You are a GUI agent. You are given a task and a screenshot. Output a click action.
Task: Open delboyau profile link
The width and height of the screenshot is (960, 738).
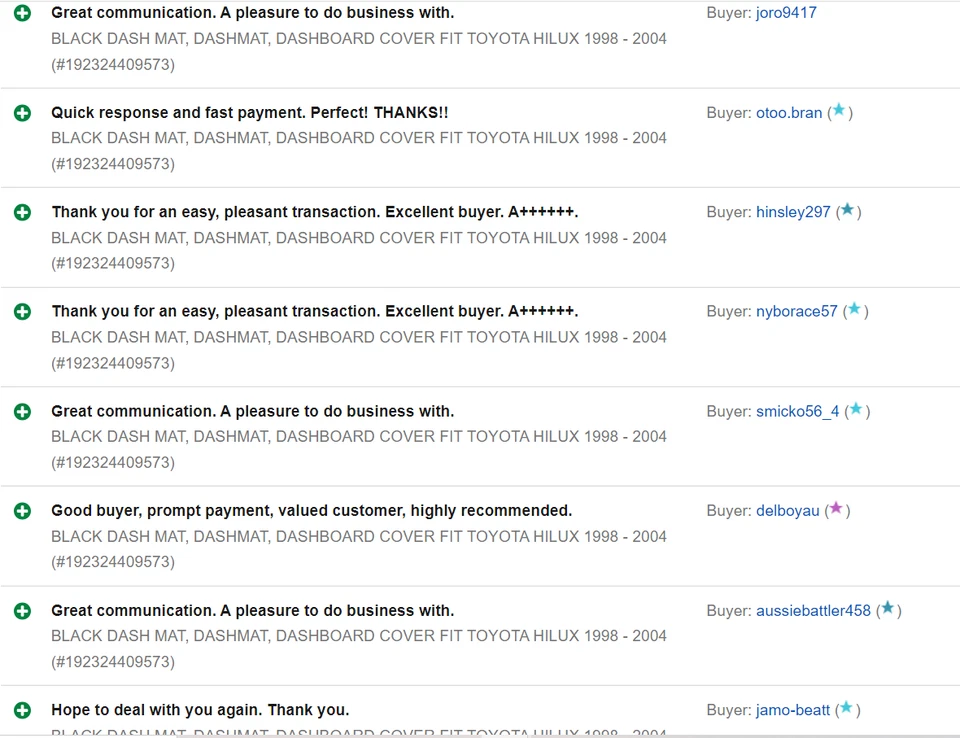(x=787, y=511)
